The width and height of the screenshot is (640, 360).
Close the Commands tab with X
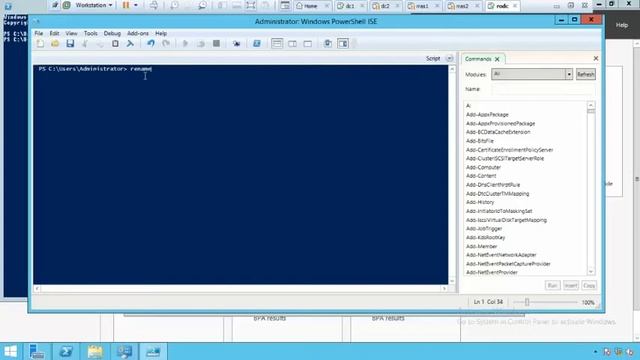point(497,59)
